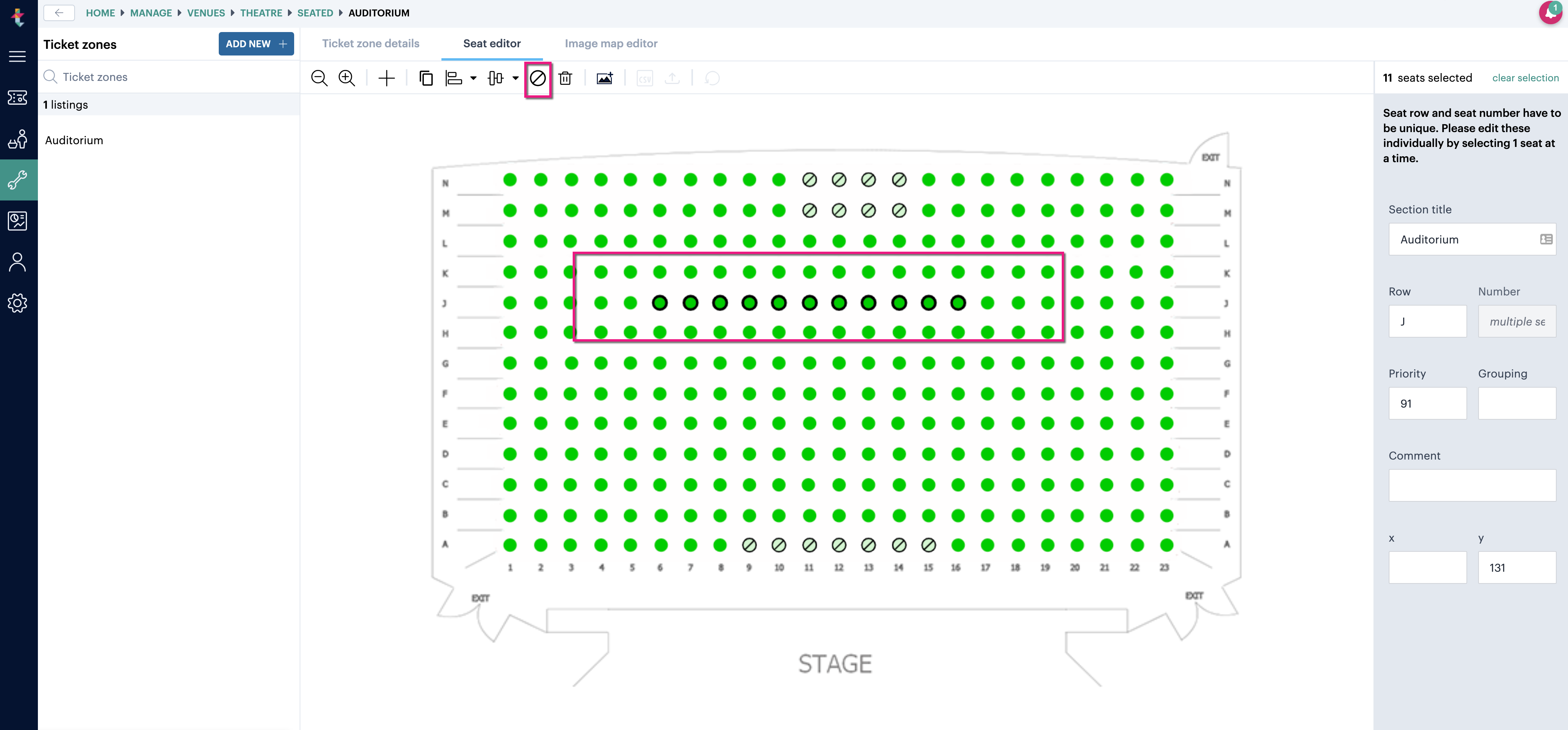Click the Priority input field
This screenshot has height=730, width=1568.
click(x=1427, y=404)
